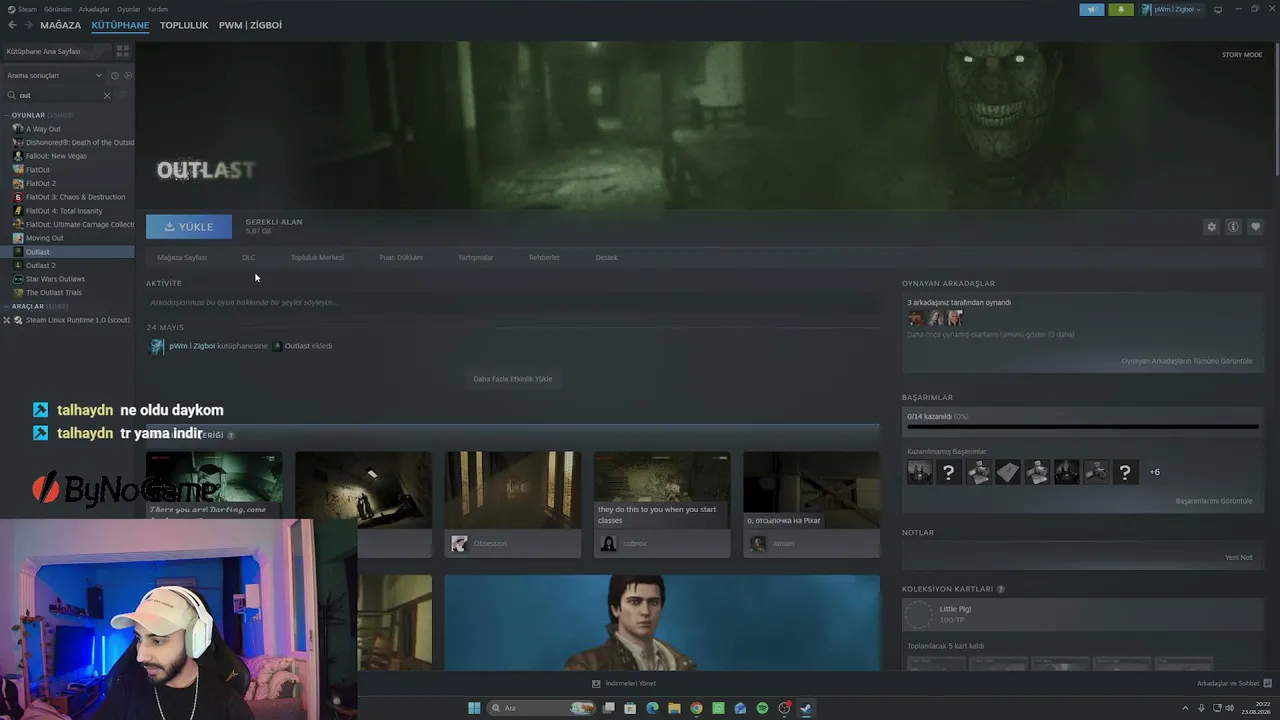The image size is (1280, 720).
Task: Open the Oyunlar menu
Action: [x=129, y=9]
